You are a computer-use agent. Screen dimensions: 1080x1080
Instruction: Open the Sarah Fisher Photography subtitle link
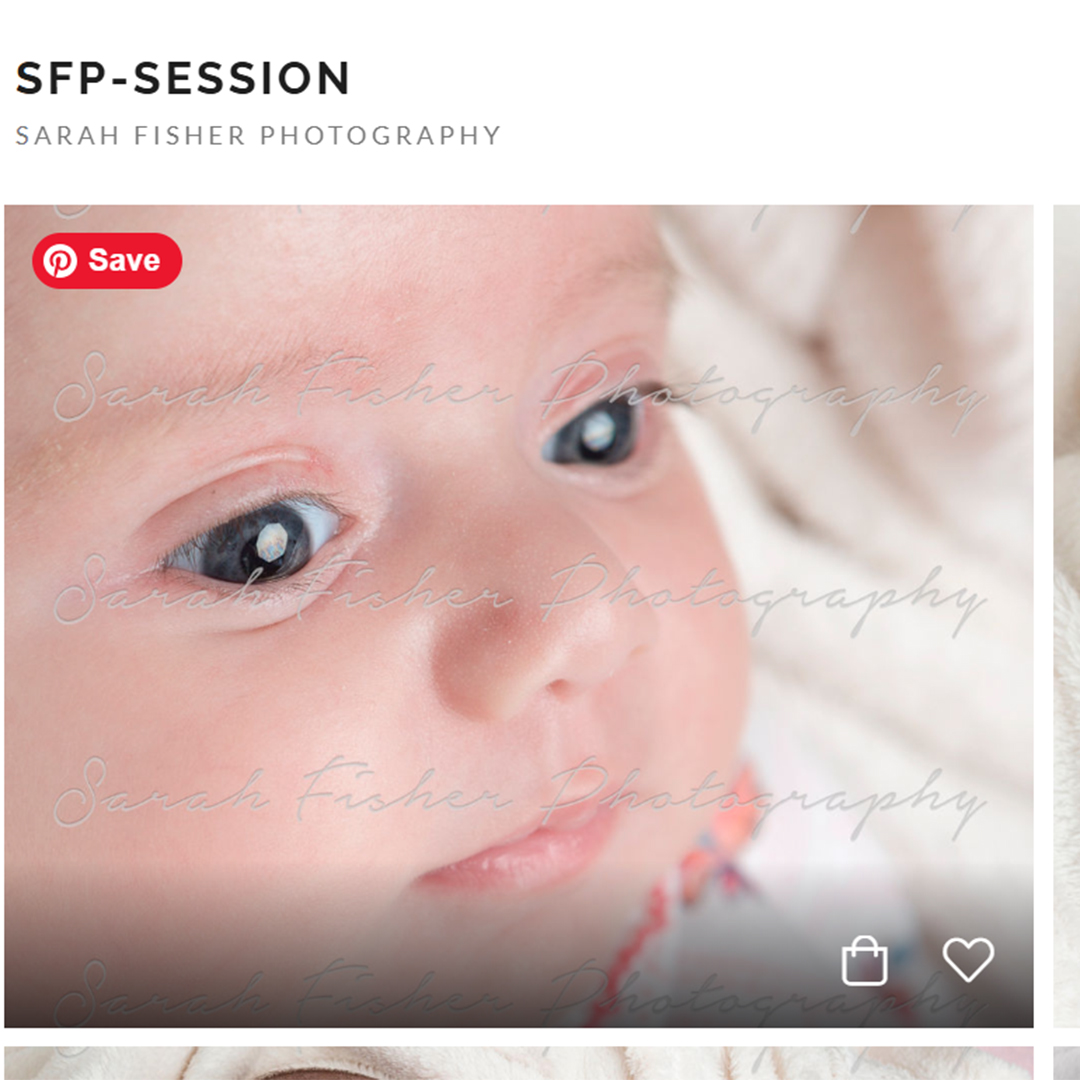pos(258,136)
